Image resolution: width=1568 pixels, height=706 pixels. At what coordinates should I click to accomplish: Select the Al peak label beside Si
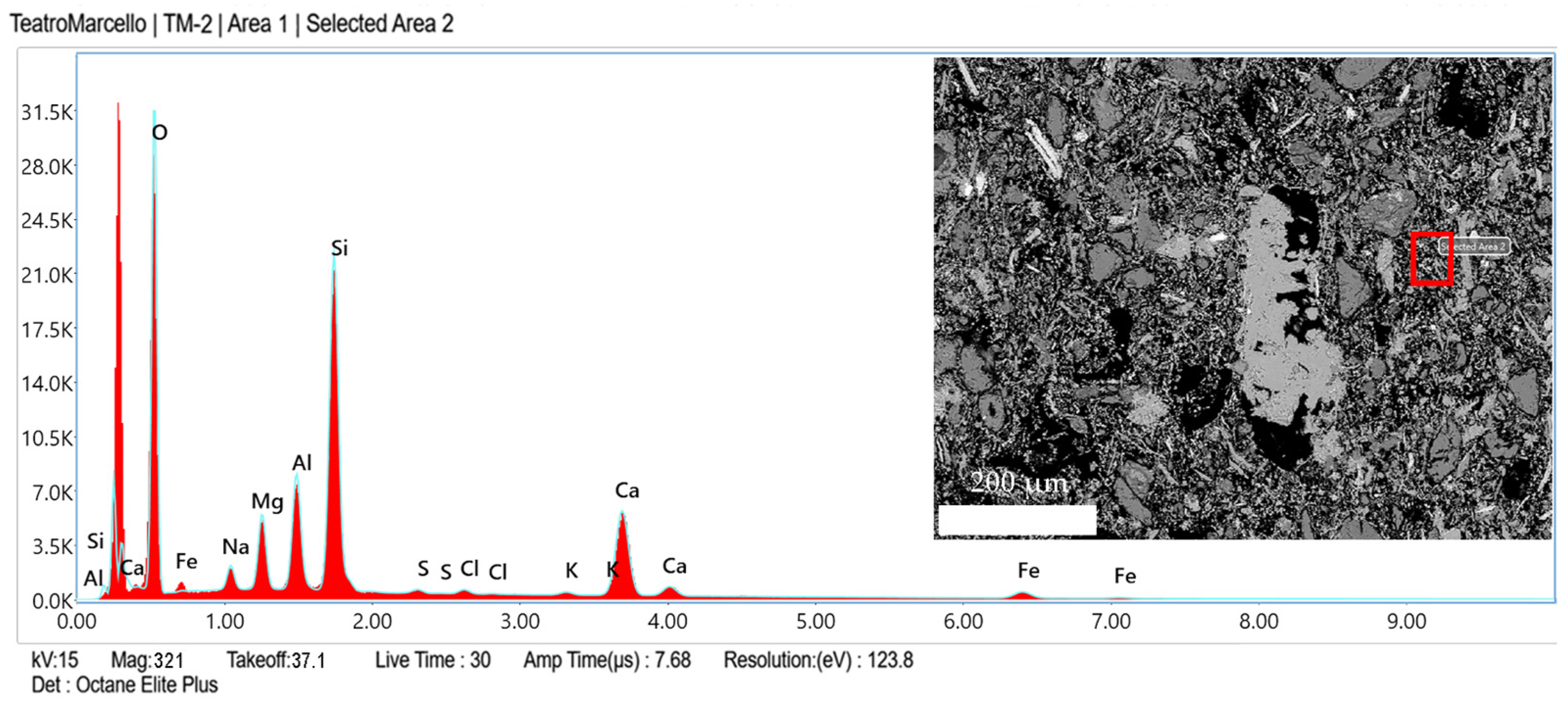click(x=302, y=463)
